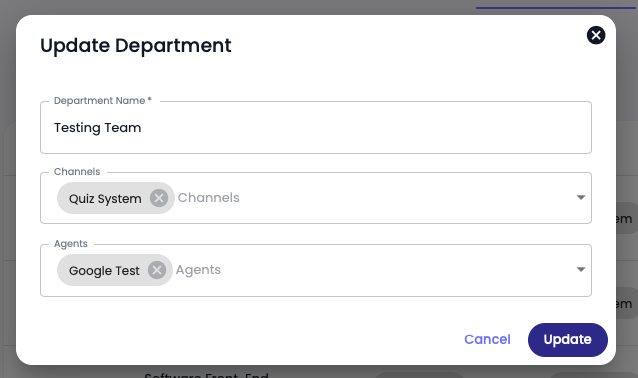This screenshot has width=638, height=378.
Task: Click the Update Department heading
Action: [x=135, y=46]
